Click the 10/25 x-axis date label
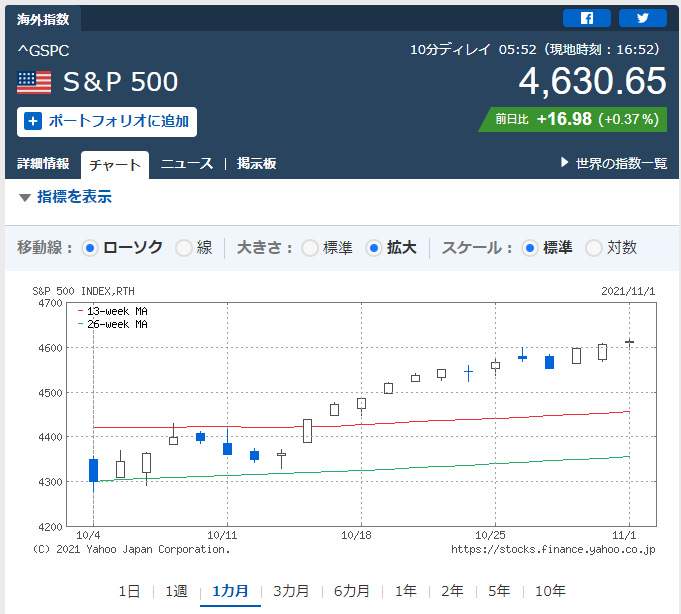This screenshot has height=614, width=681. click(490, 535)
